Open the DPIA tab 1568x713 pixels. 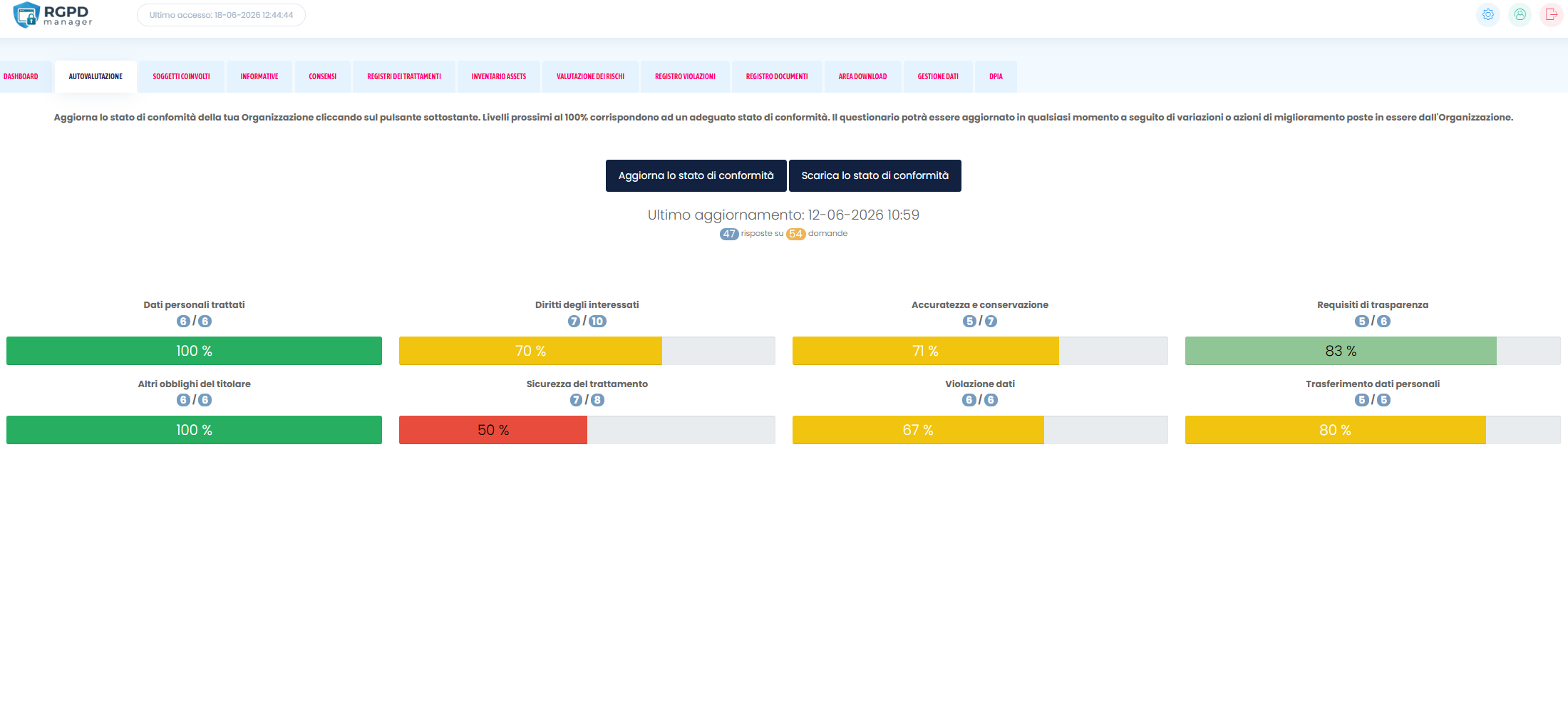pyautogui.click(x=996, y=76)
